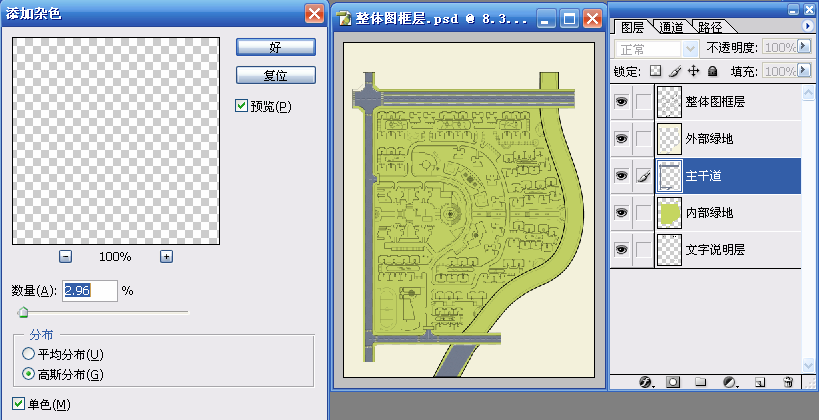The height and width of the screenshot is (420, 819).
Task: Click the 好 OK button
Action: tap(276, 47)
